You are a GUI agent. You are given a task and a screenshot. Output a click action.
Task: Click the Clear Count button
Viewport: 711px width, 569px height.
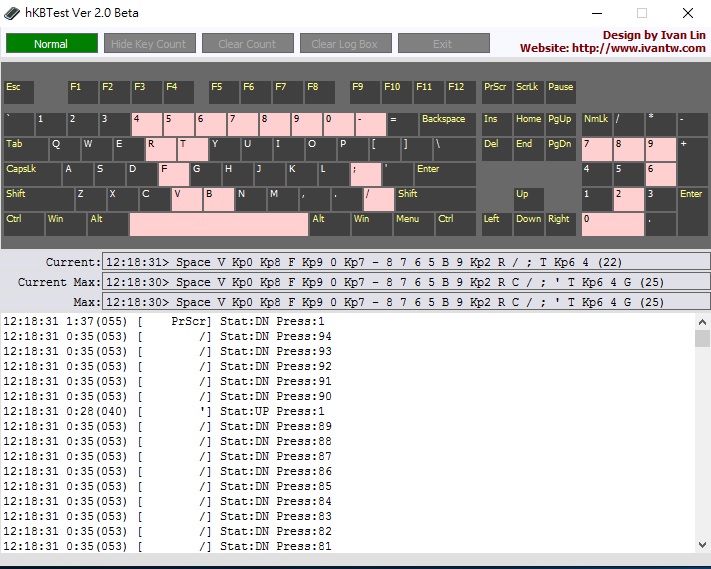tap(247, 44)
